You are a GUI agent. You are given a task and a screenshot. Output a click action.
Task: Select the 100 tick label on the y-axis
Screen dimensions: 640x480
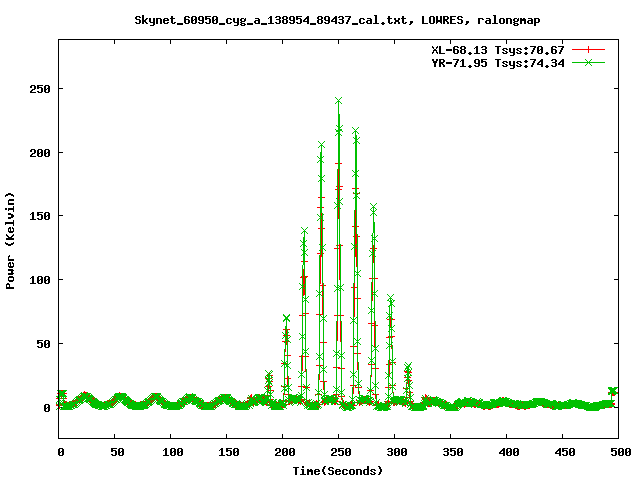[40, 280]
